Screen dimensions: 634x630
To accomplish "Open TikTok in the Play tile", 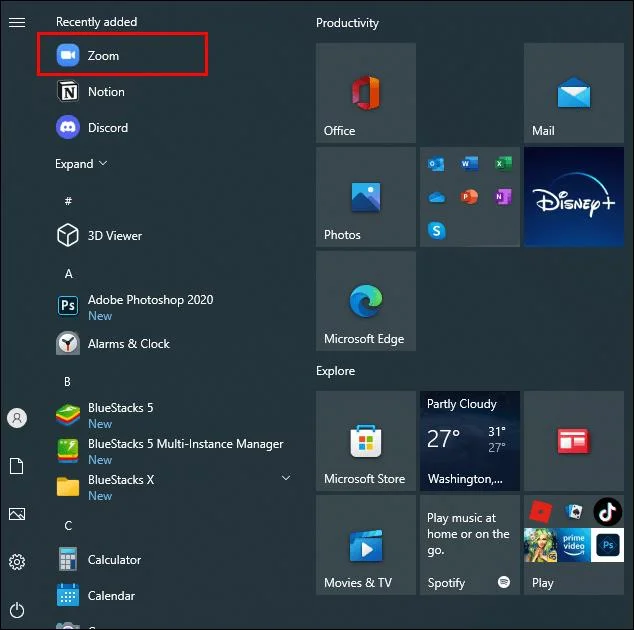I will point(607,512).
